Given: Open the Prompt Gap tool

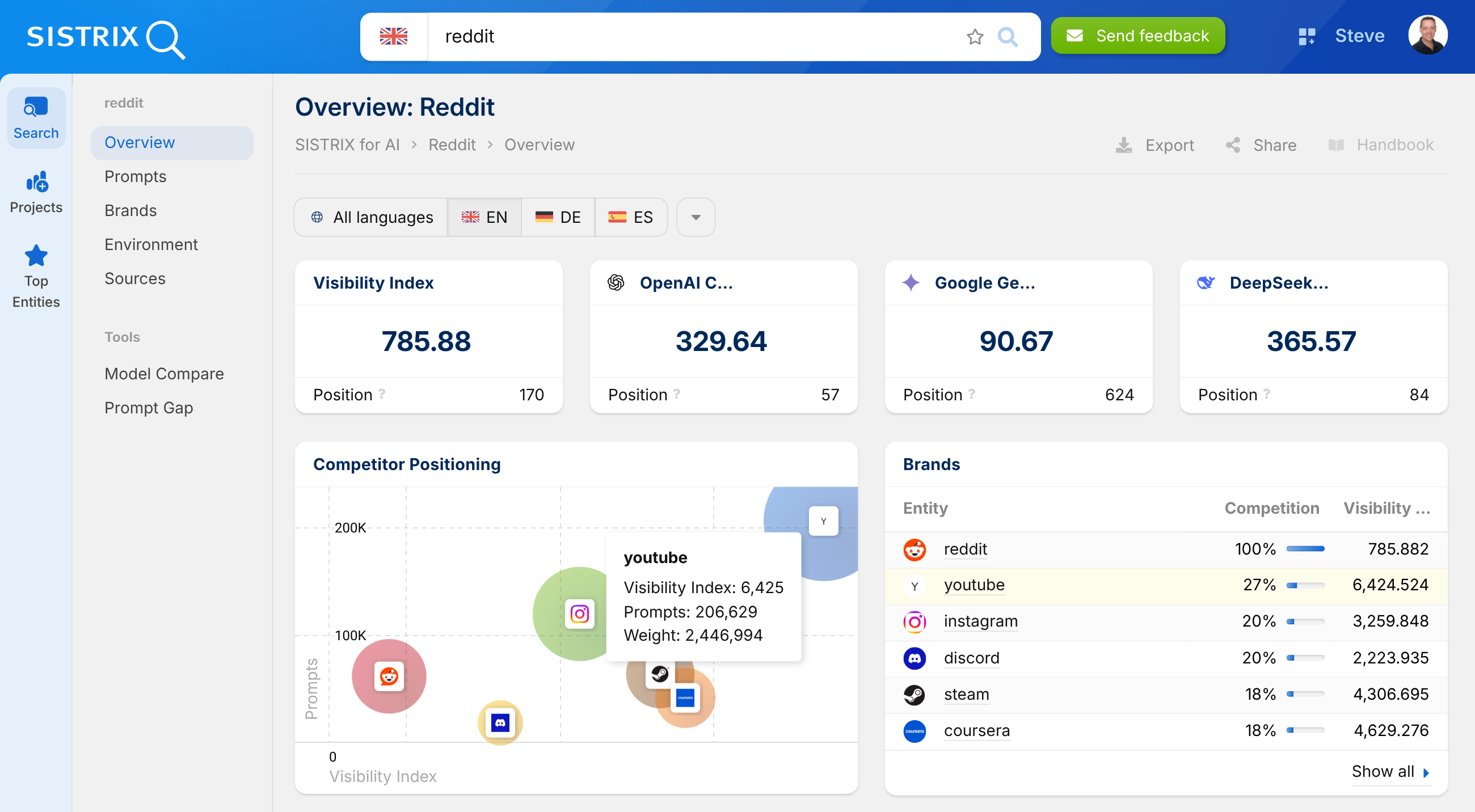Looking at the screenshot, I should tap(148, 408).
